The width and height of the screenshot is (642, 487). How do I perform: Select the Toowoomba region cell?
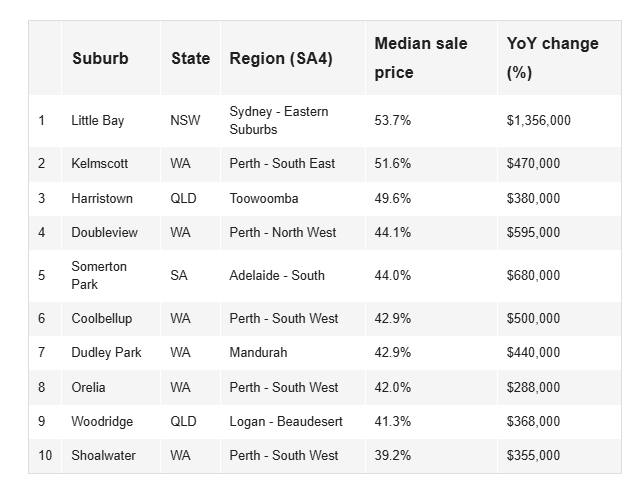click(x=264, y=198)
